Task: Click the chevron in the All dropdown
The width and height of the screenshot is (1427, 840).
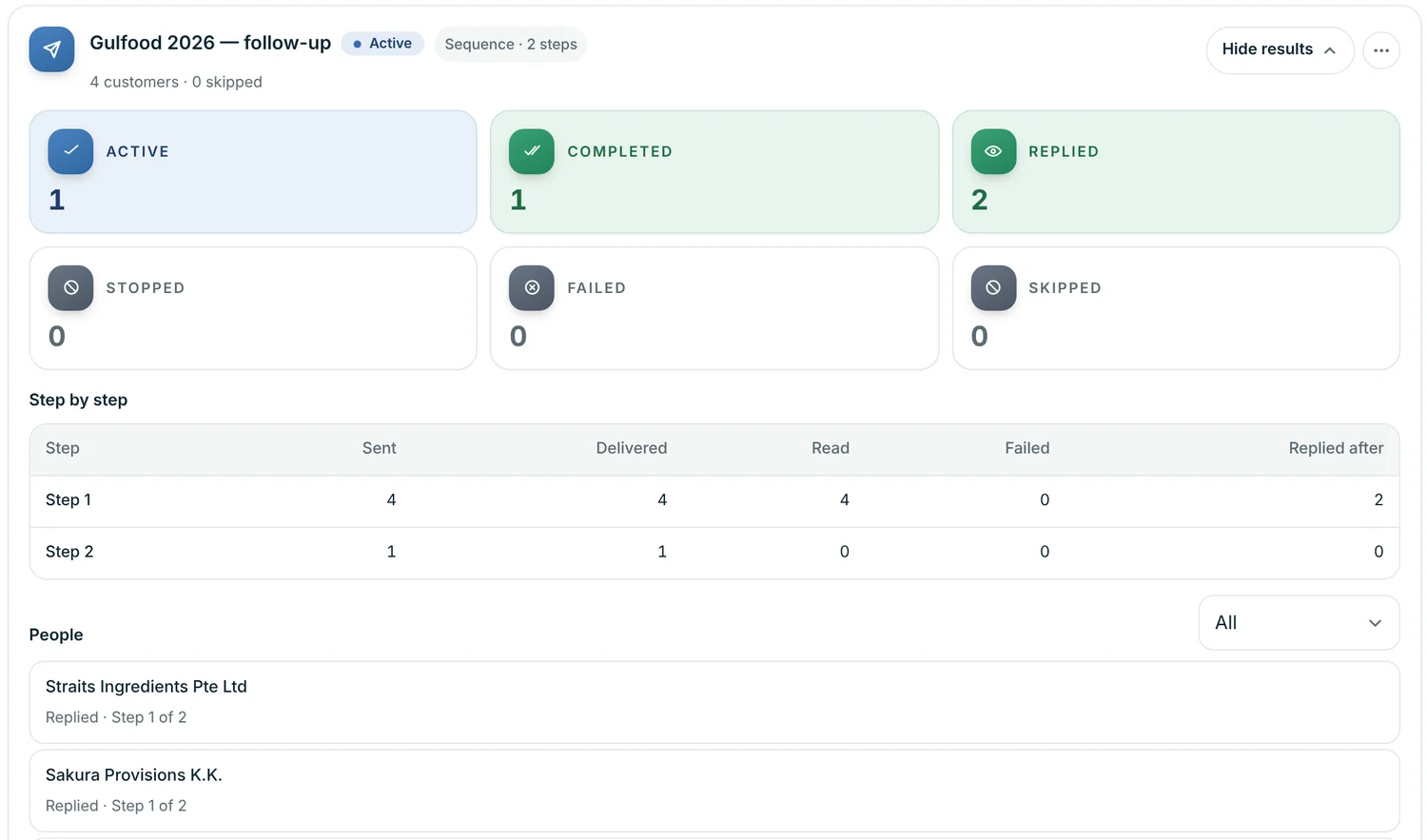Action: click(x=1375, y=623)
